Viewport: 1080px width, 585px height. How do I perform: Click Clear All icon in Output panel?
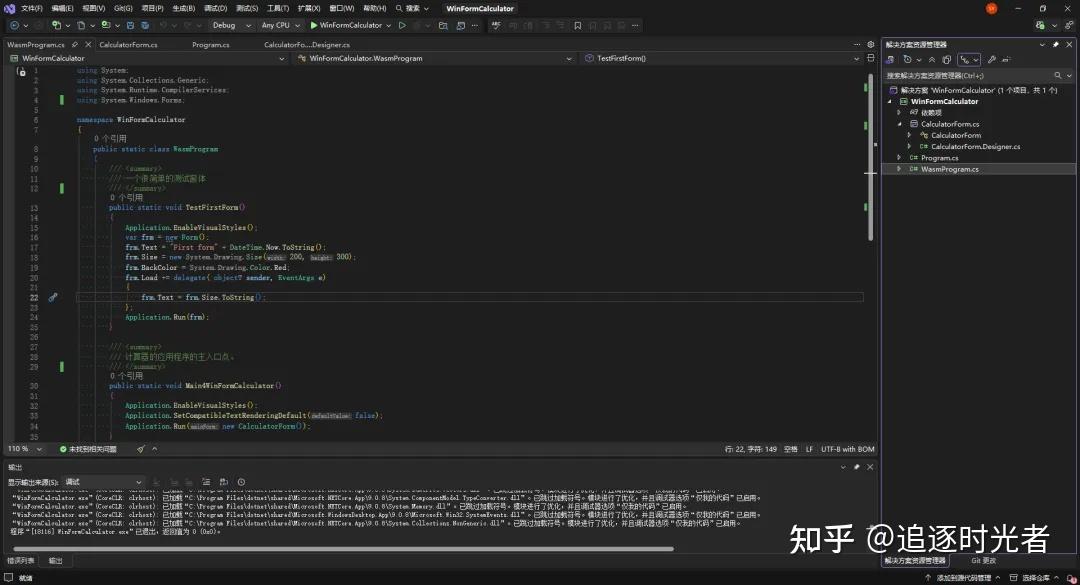click(206, 482)
